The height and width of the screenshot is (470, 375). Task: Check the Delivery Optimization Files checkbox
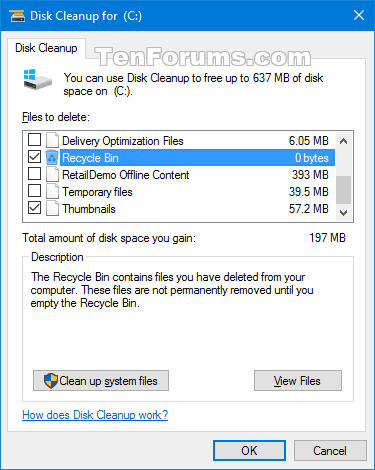pyautogui.click(x=34, y=140)
